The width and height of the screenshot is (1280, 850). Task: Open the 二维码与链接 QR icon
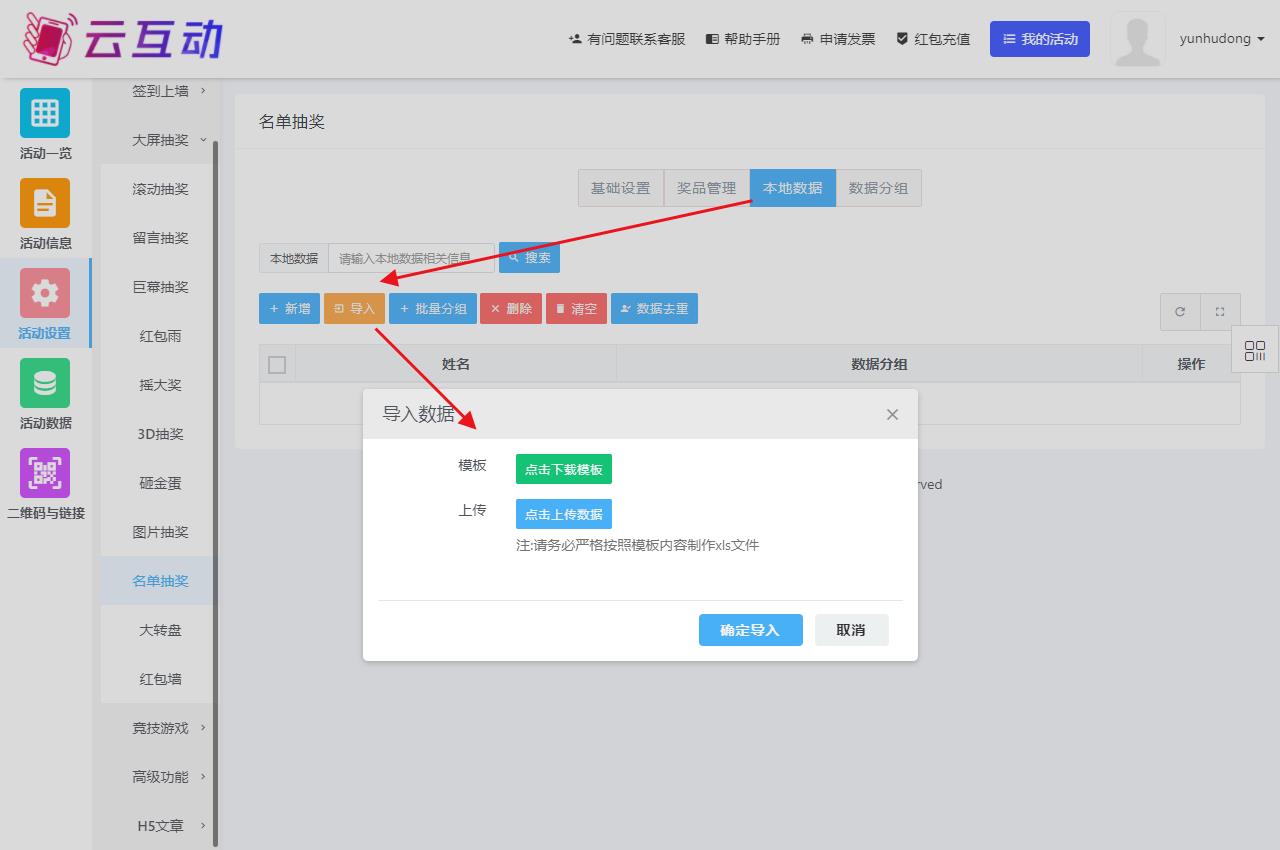pos(45,473)
